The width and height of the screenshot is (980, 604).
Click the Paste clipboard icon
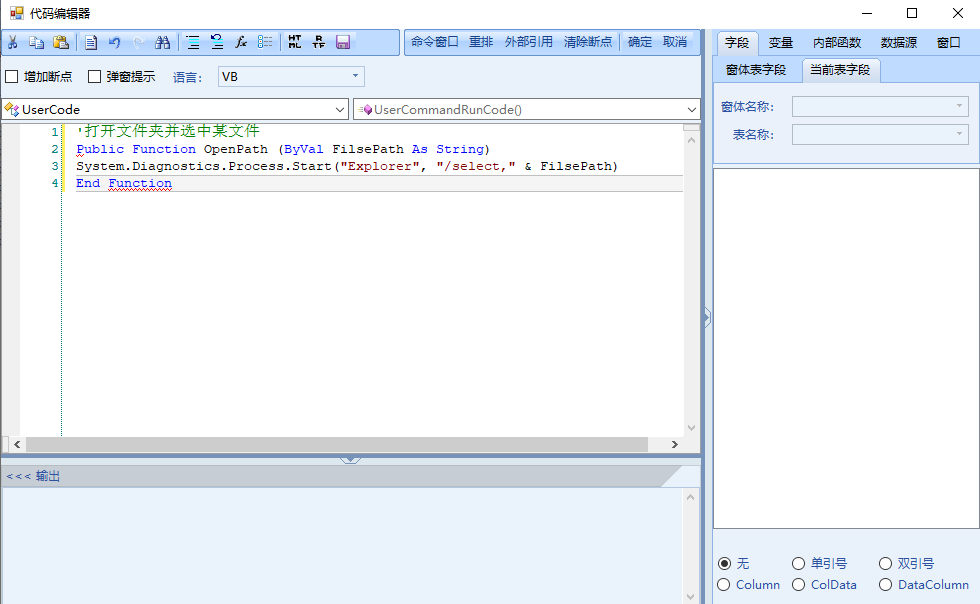tap(61, 43)
